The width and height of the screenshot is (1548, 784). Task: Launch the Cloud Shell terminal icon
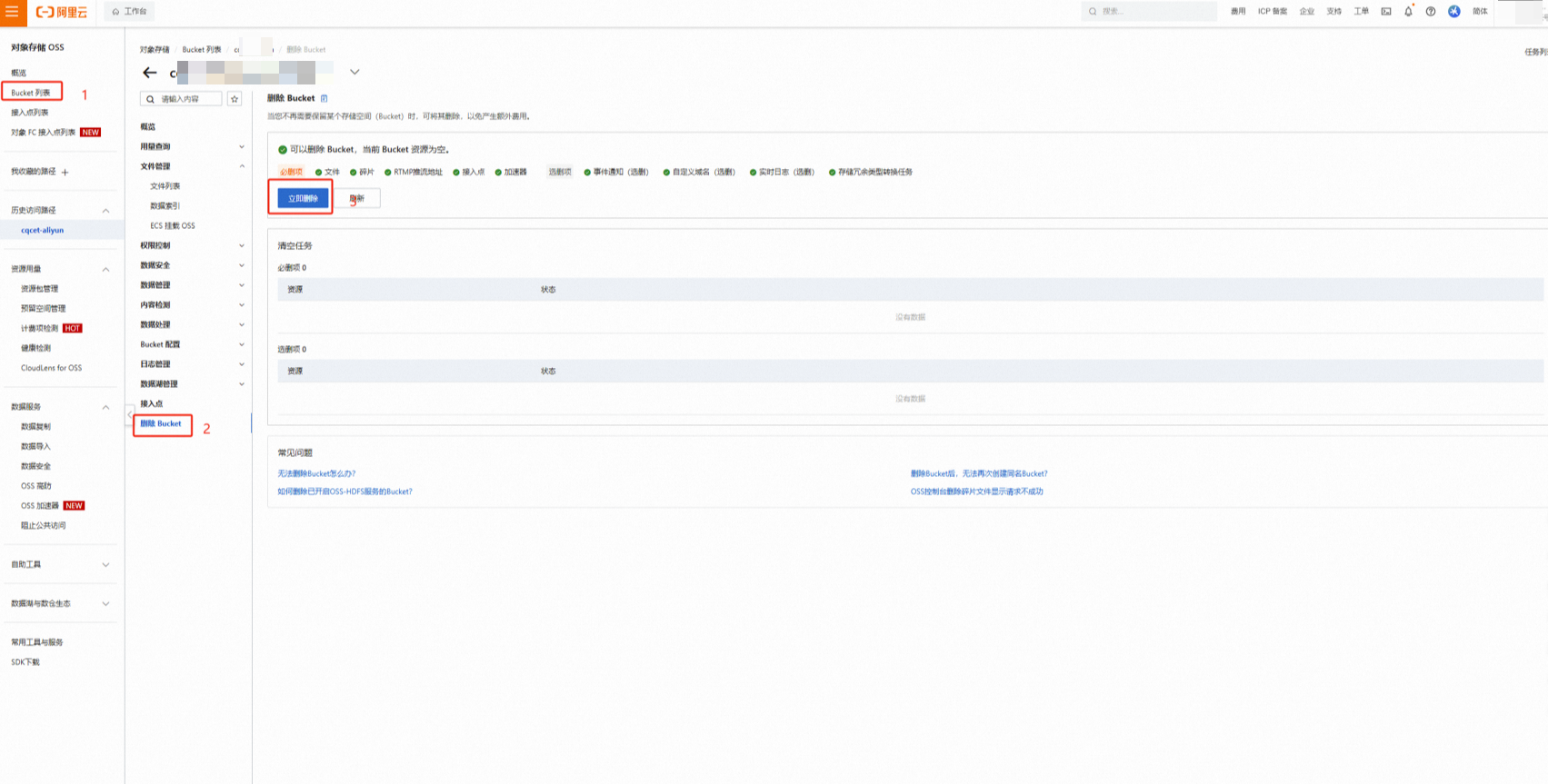[x=1386, y=12]
